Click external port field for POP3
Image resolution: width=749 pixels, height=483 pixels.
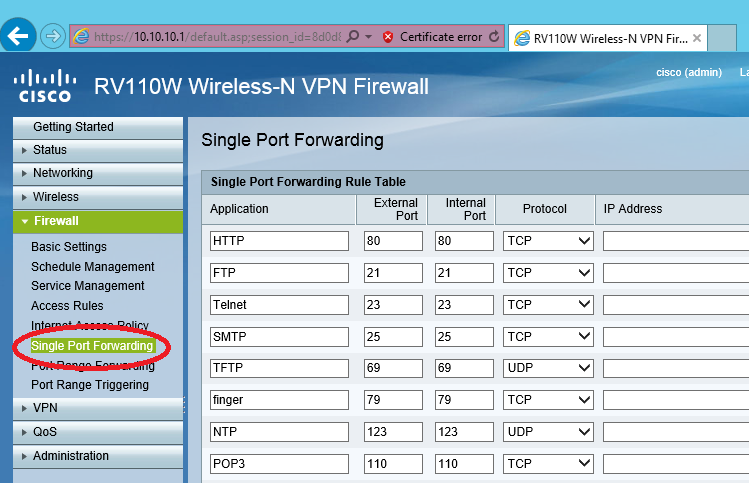coord(393,463)
